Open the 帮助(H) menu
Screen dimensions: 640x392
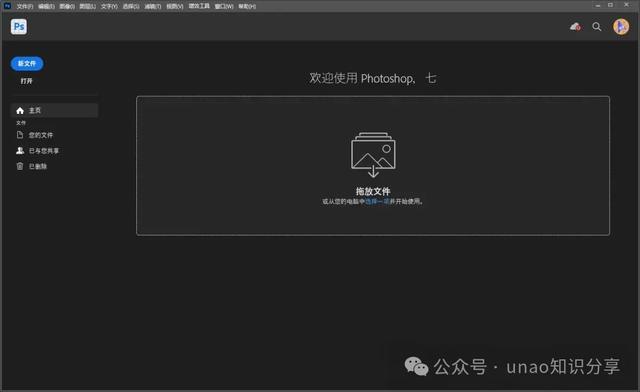[247, 7]
